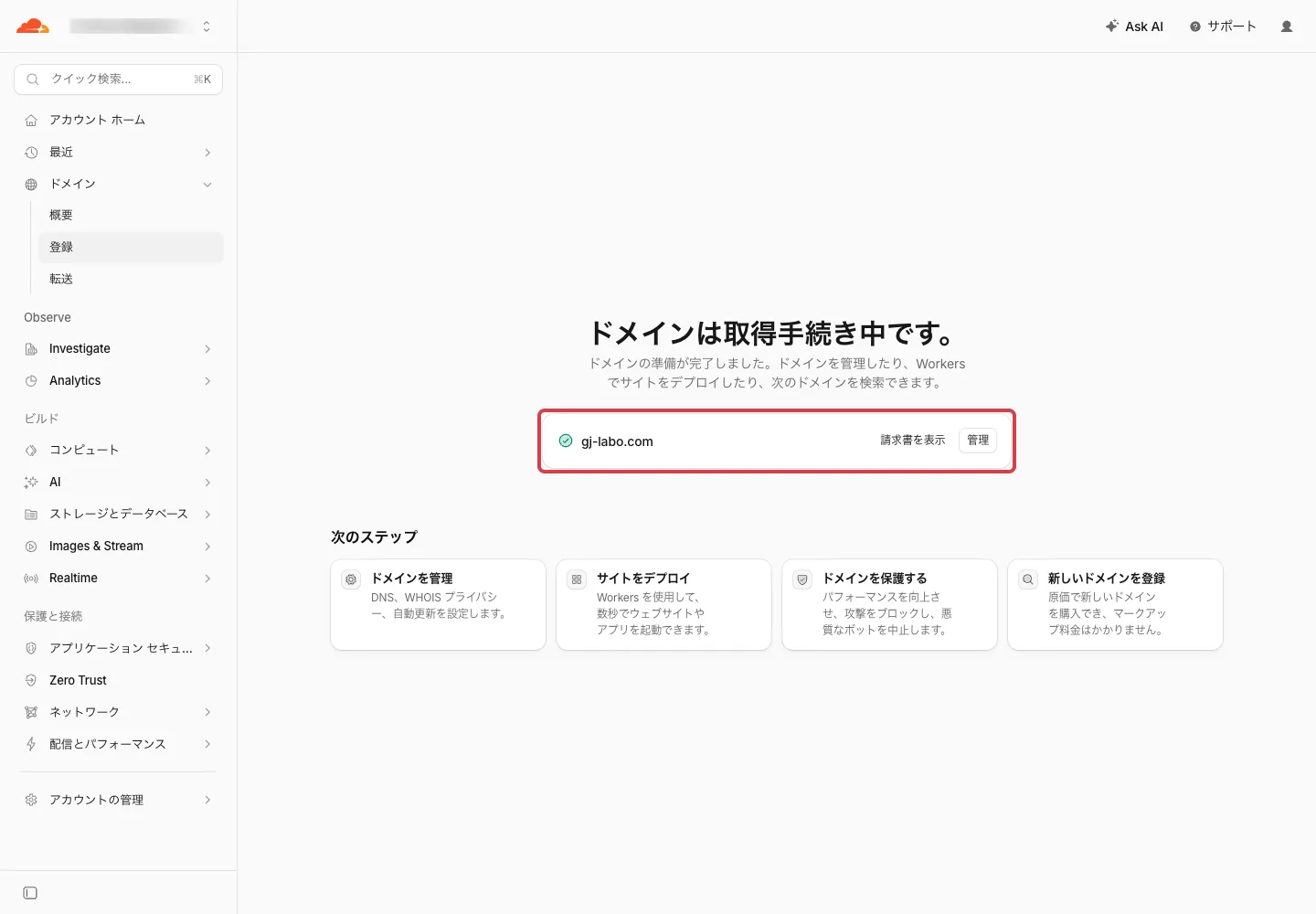The width and height of the screenshot is (1316, 914).
Task: Click the Ask AI sparkle icon
Action: tap(1111, 27)
